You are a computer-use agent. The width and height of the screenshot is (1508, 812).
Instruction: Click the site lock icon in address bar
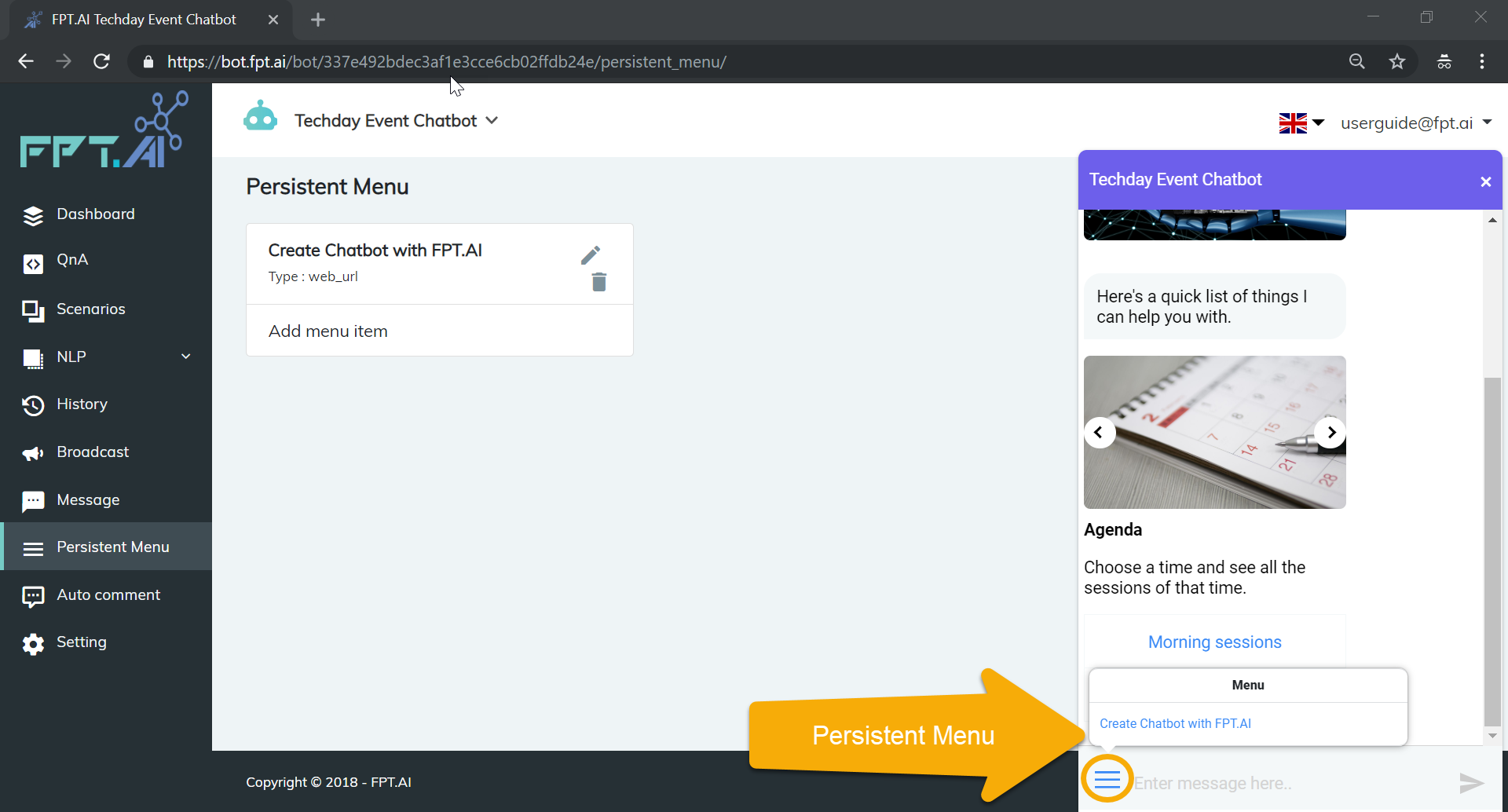(x=148, y=61)
